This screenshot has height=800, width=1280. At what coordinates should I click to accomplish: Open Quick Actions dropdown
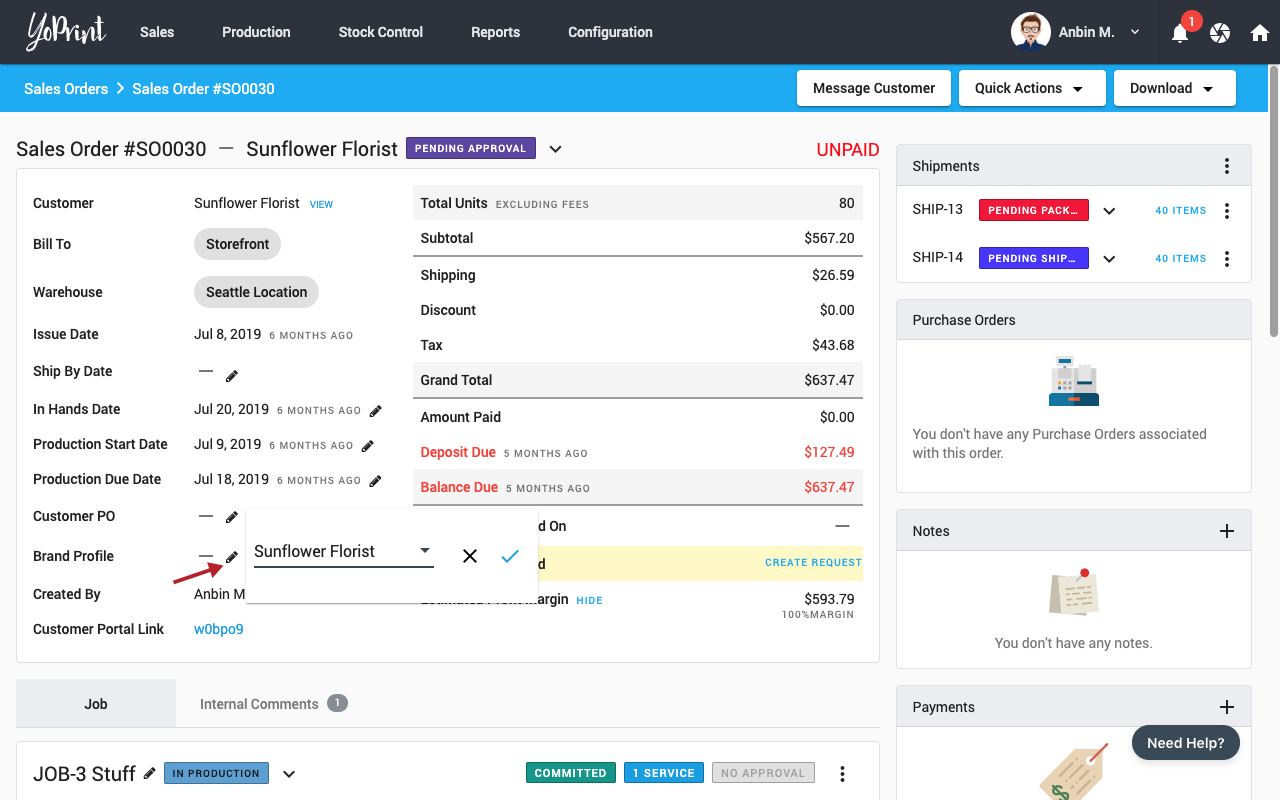pos(1032,88)
